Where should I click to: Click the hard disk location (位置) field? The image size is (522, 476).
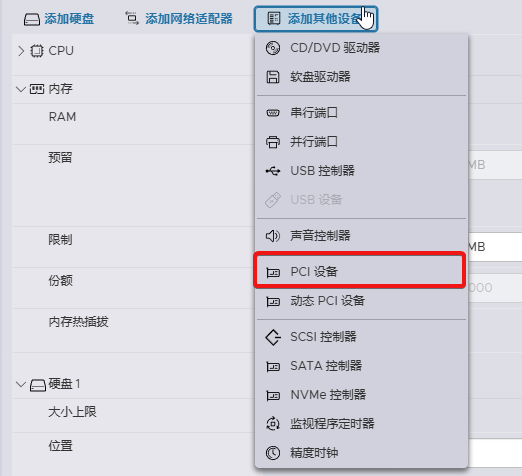[495, 453]
